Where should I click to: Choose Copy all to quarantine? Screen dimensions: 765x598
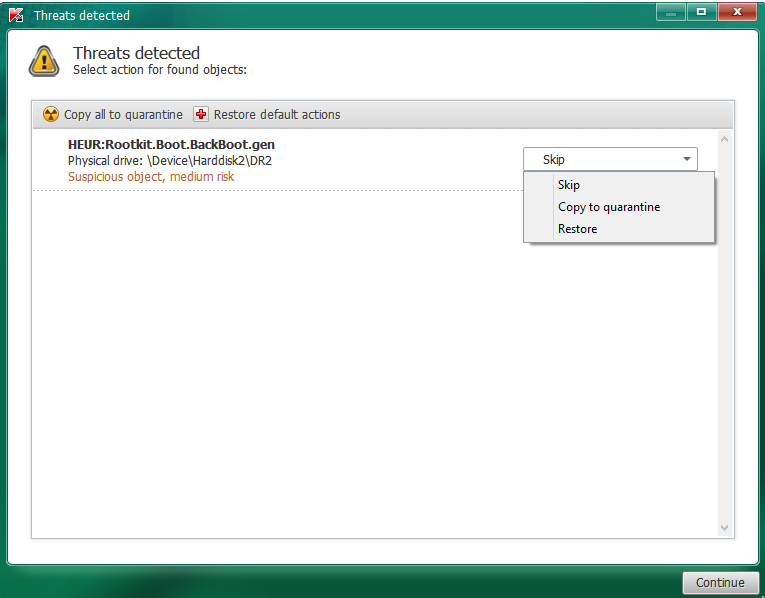pos(123,114)
